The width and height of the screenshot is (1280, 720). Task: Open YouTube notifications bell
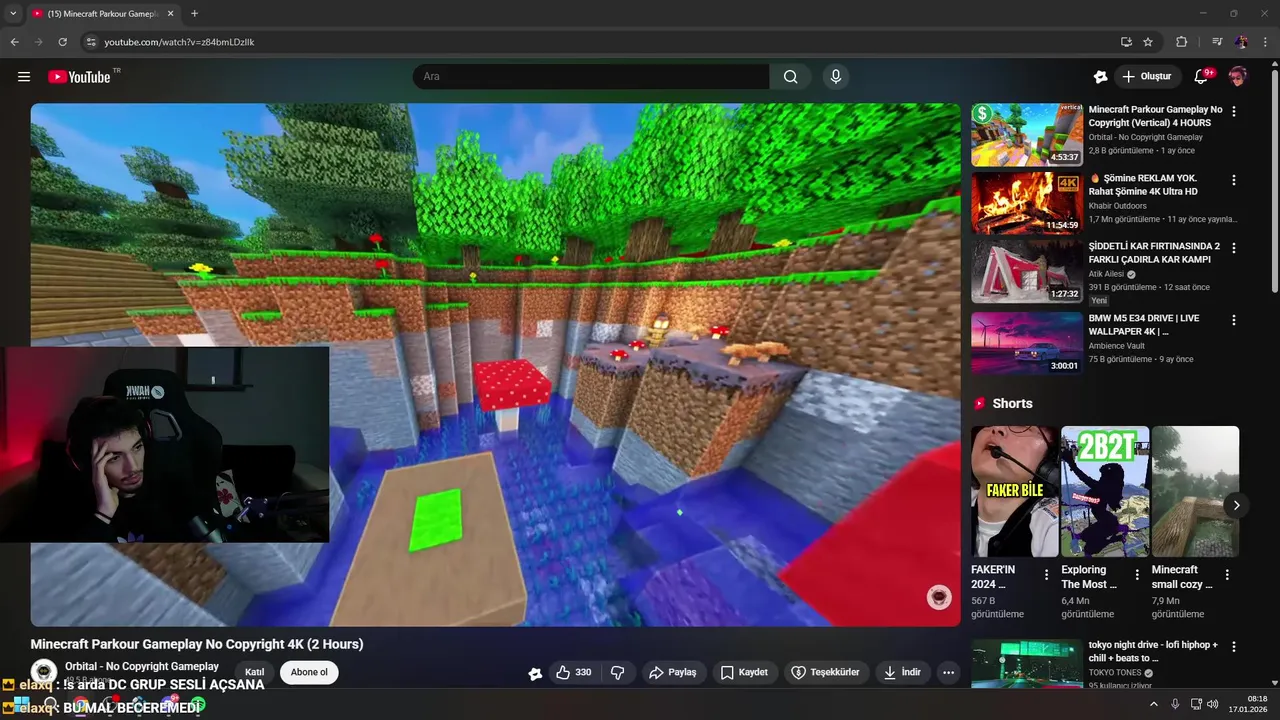(1202, 77)
